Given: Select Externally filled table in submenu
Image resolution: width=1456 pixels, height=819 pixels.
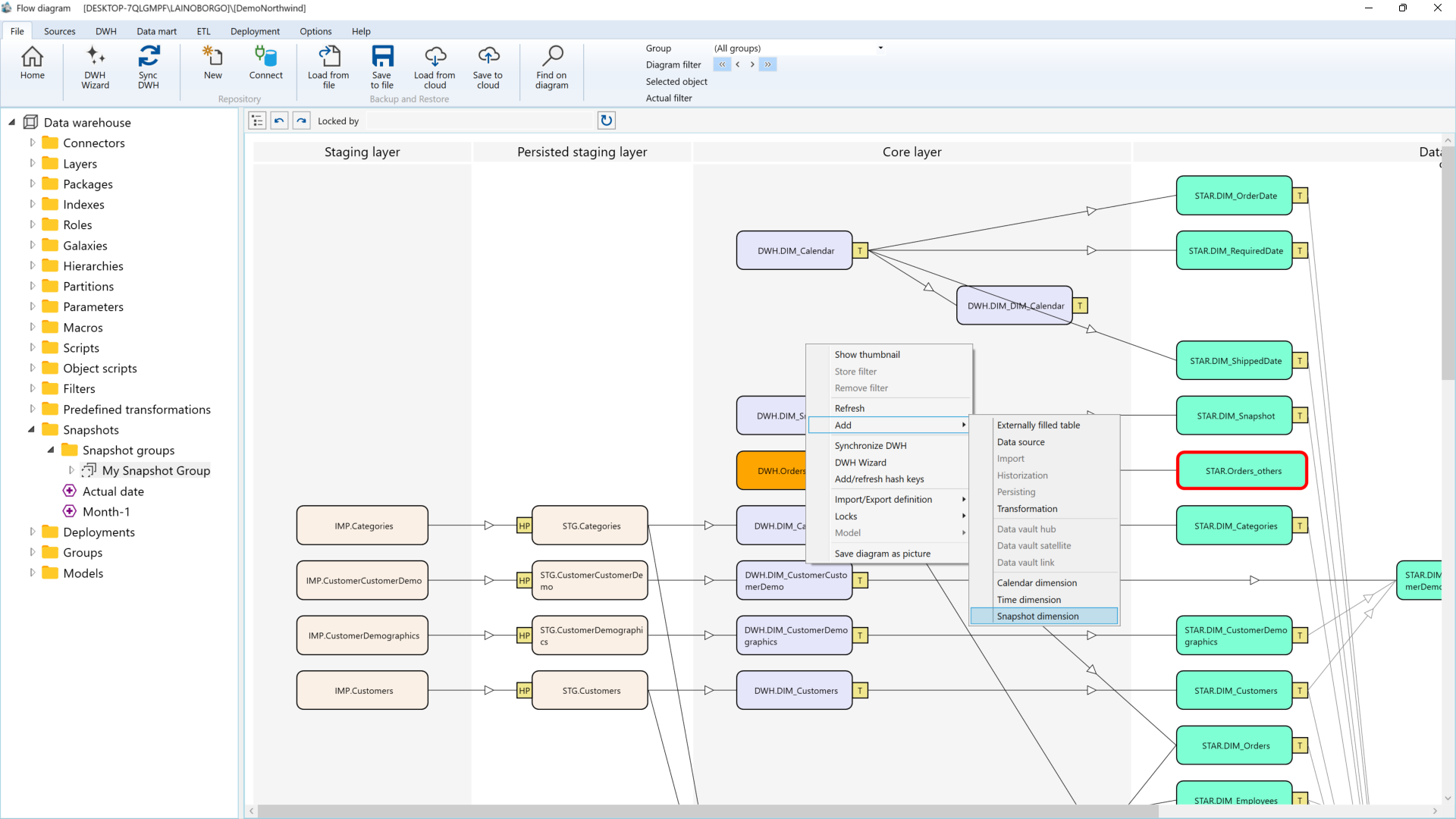Looking at the screenshot, I should point(1044,425).
